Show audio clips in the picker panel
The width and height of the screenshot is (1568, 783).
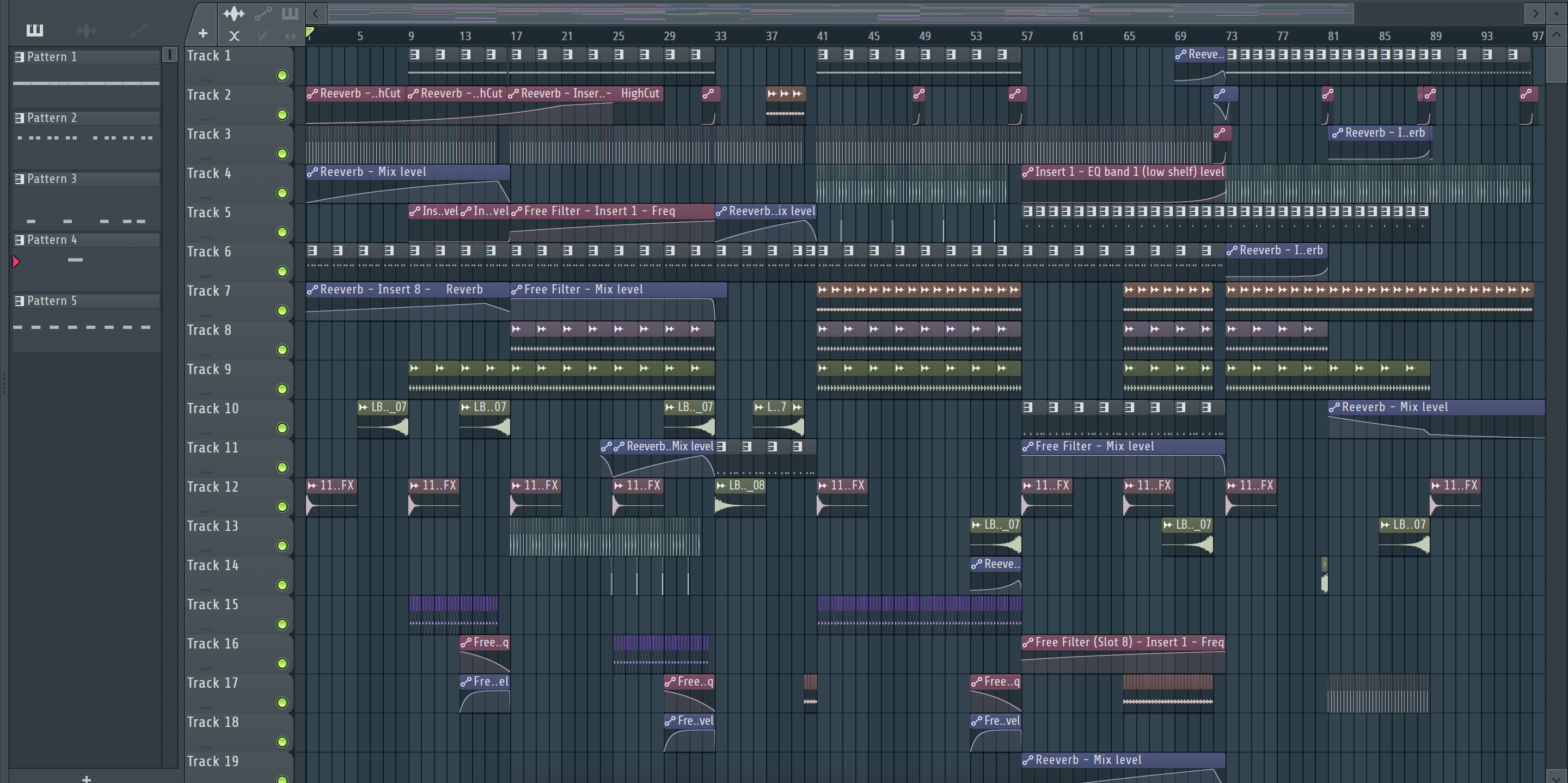point(87,29)
